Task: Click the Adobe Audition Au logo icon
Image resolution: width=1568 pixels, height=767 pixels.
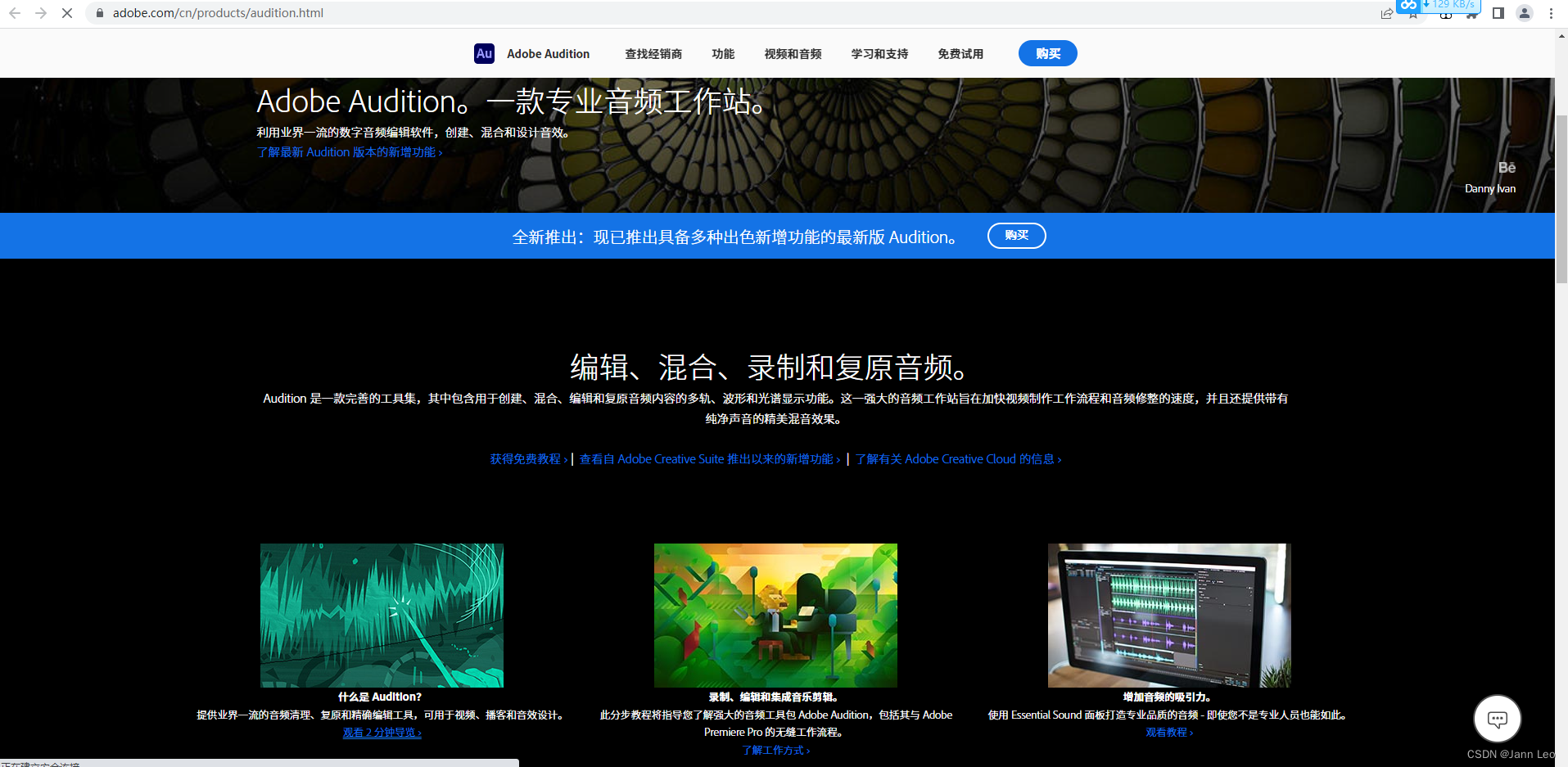Action: pyautogui.click(x=484, y=53)
